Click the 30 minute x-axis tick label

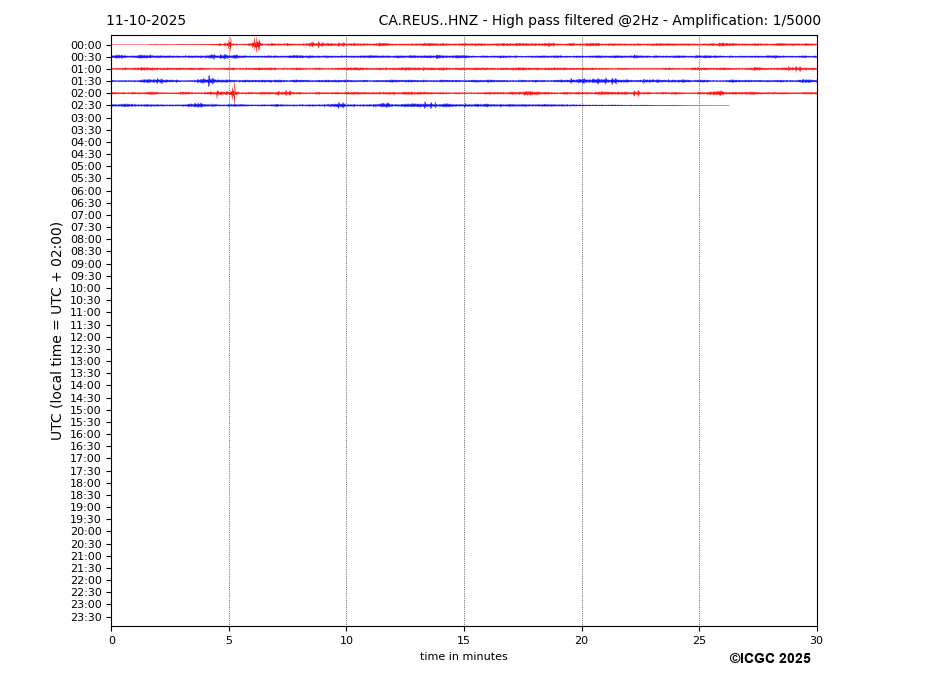(x=816, y=640)
